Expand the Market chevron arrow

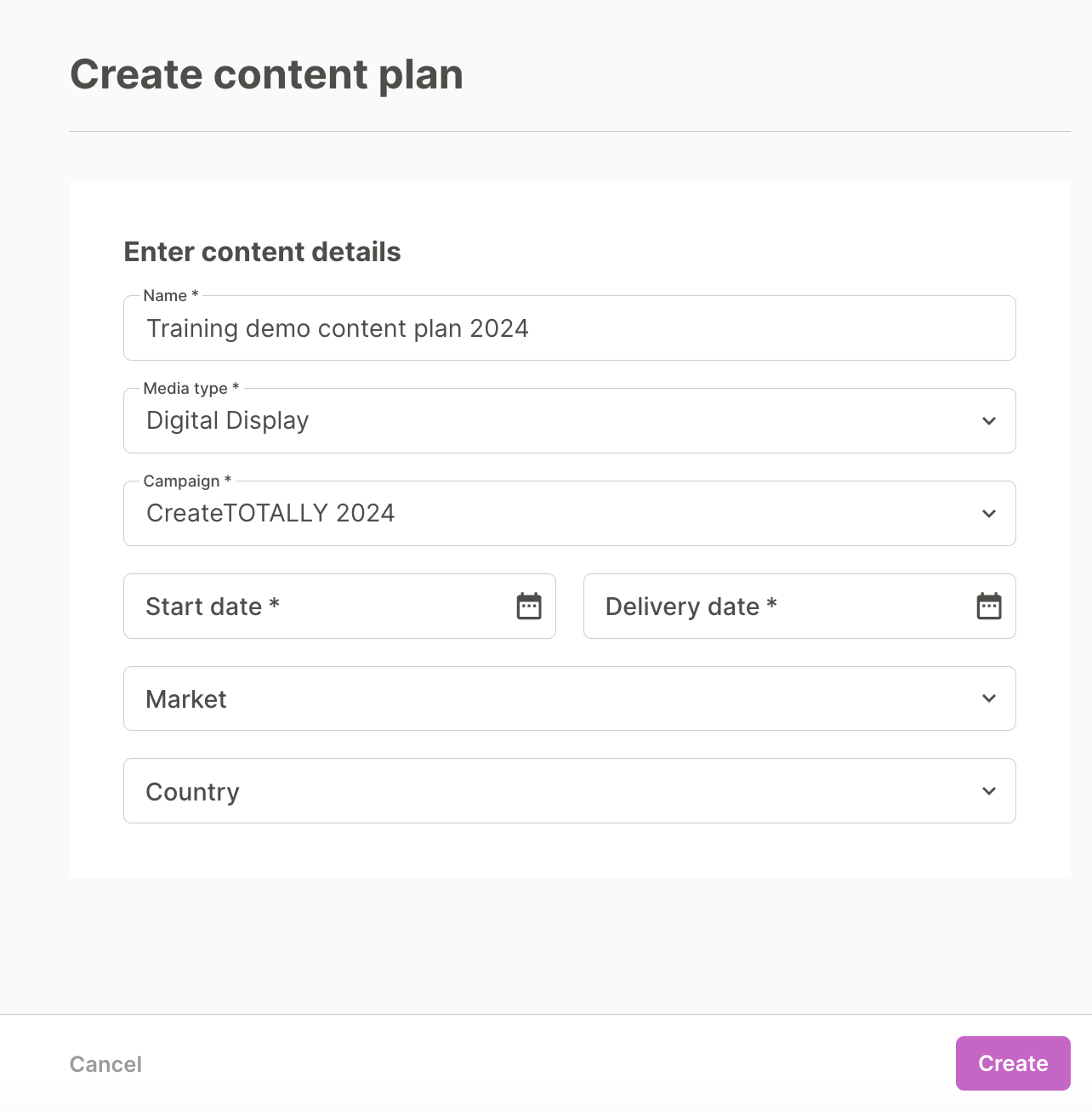(989, 698)
